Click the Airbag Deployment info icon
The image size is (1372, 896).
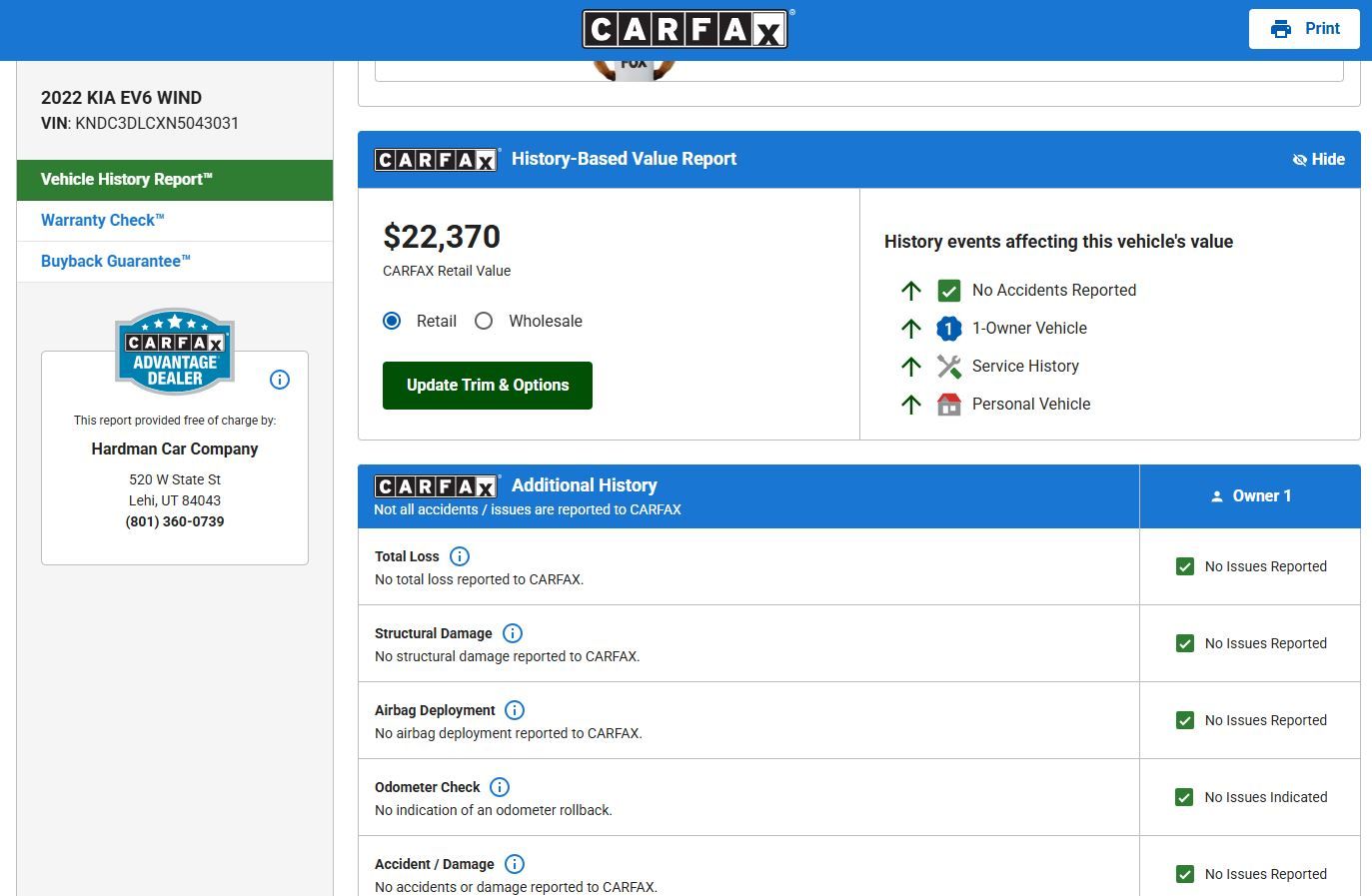click(515, 710)
